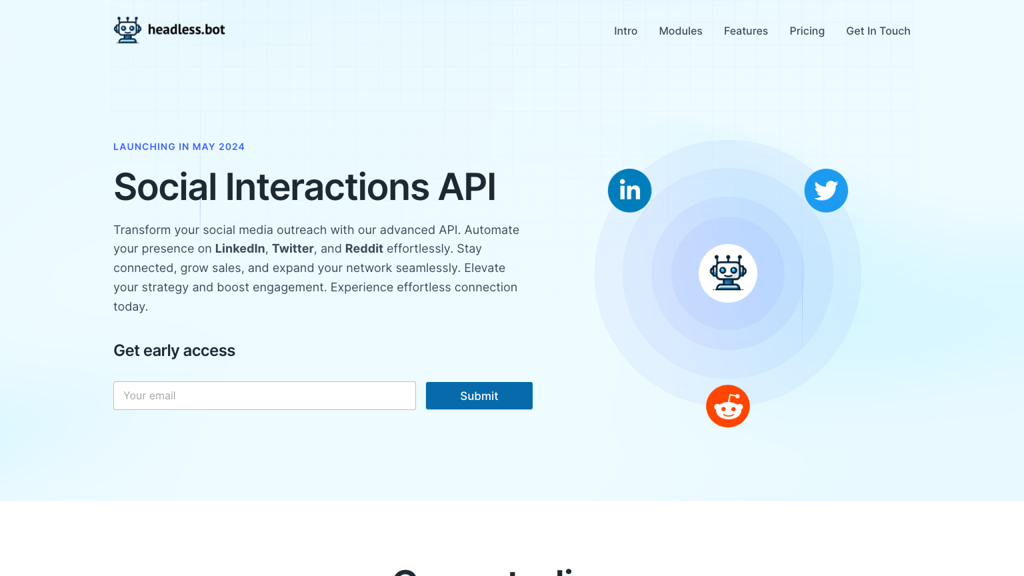Open the homepage via the headless.bot logo
This screenshot has width=1024, height=576.
pos(168,29)
